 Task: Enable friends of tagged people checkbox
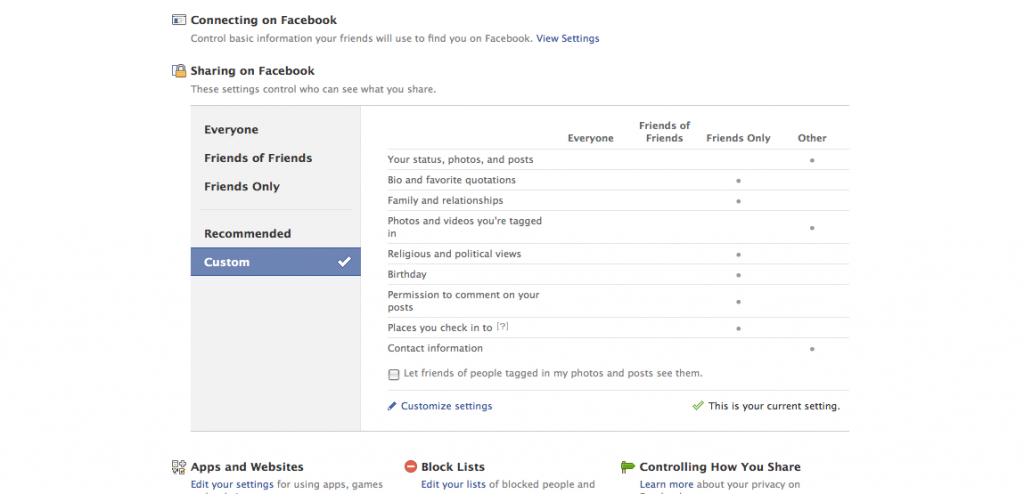coord(393,374)
